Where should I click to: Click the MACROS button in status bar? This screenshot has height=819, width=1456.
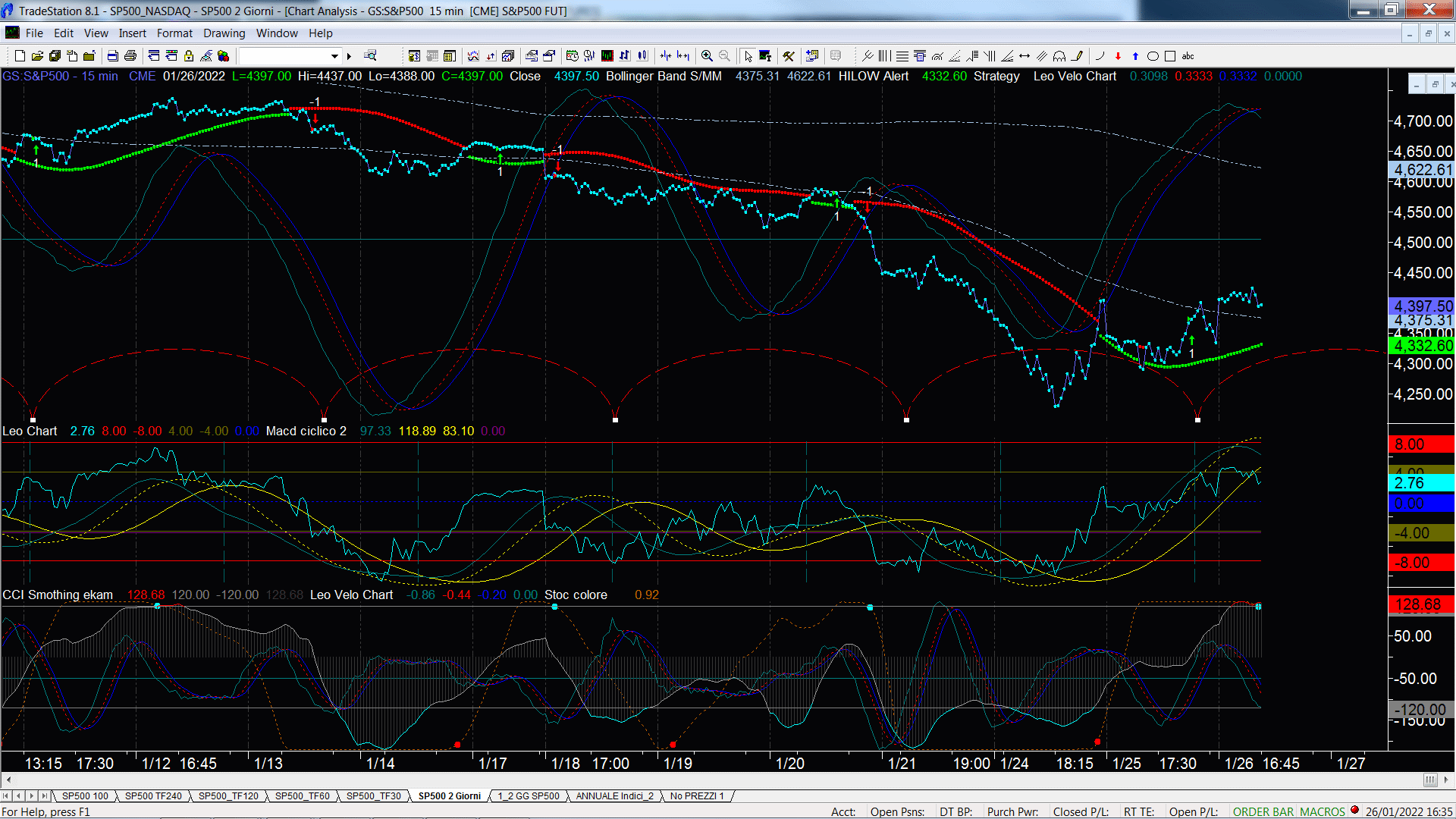(x=1323, y=811)
